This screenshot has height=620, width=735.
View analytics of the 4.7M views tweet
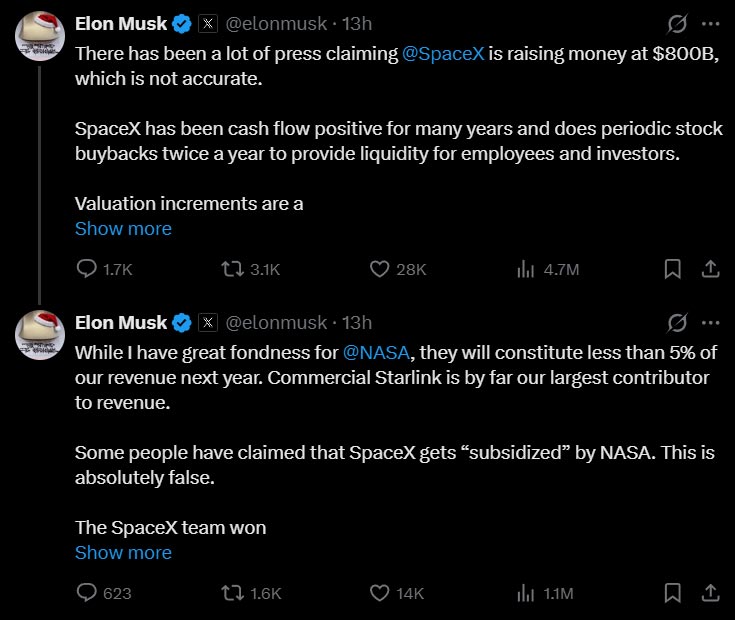[525, 269]
